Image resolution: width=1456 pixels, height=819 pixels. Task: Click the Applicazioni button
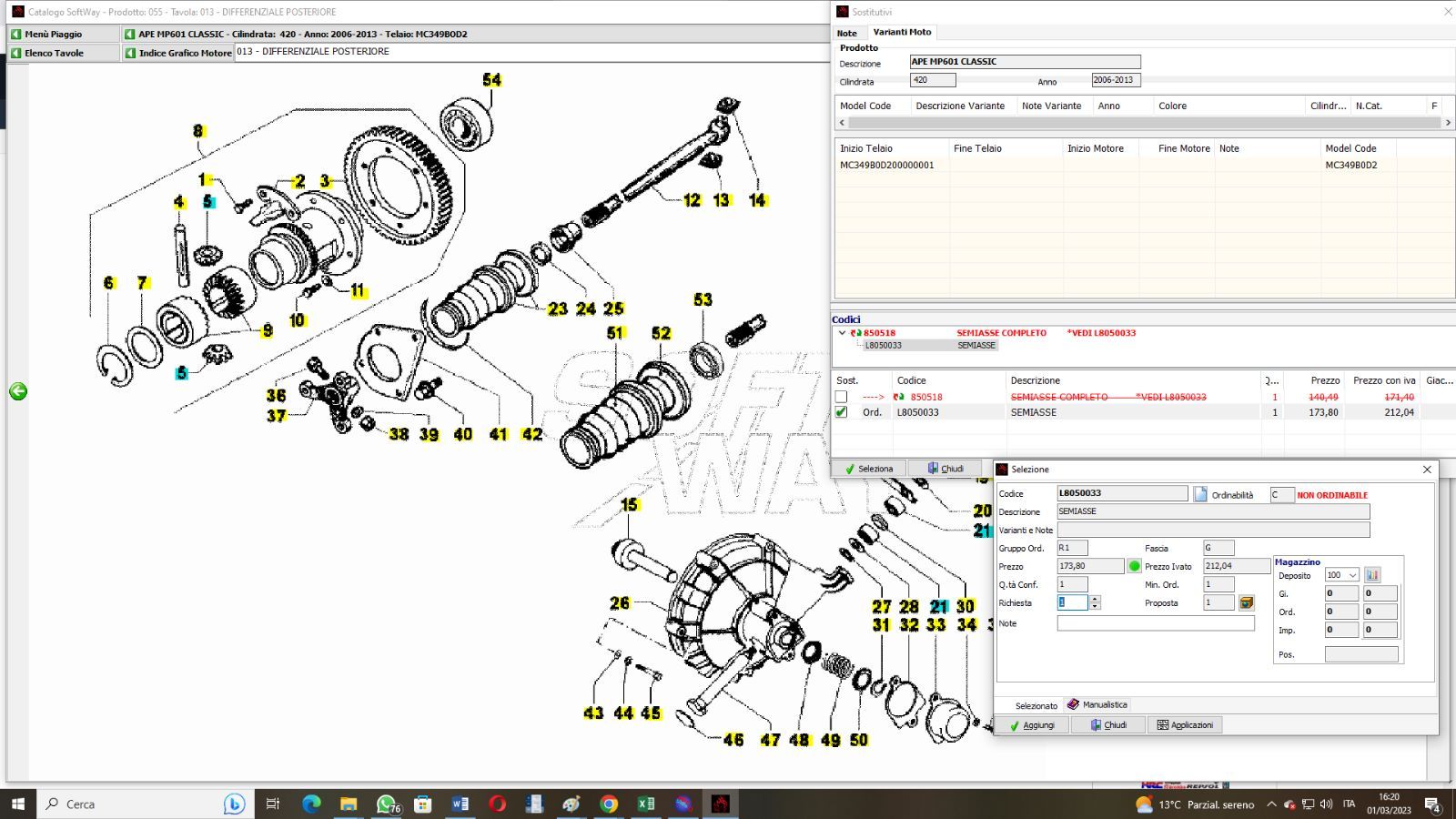(x=1185, y=725)
